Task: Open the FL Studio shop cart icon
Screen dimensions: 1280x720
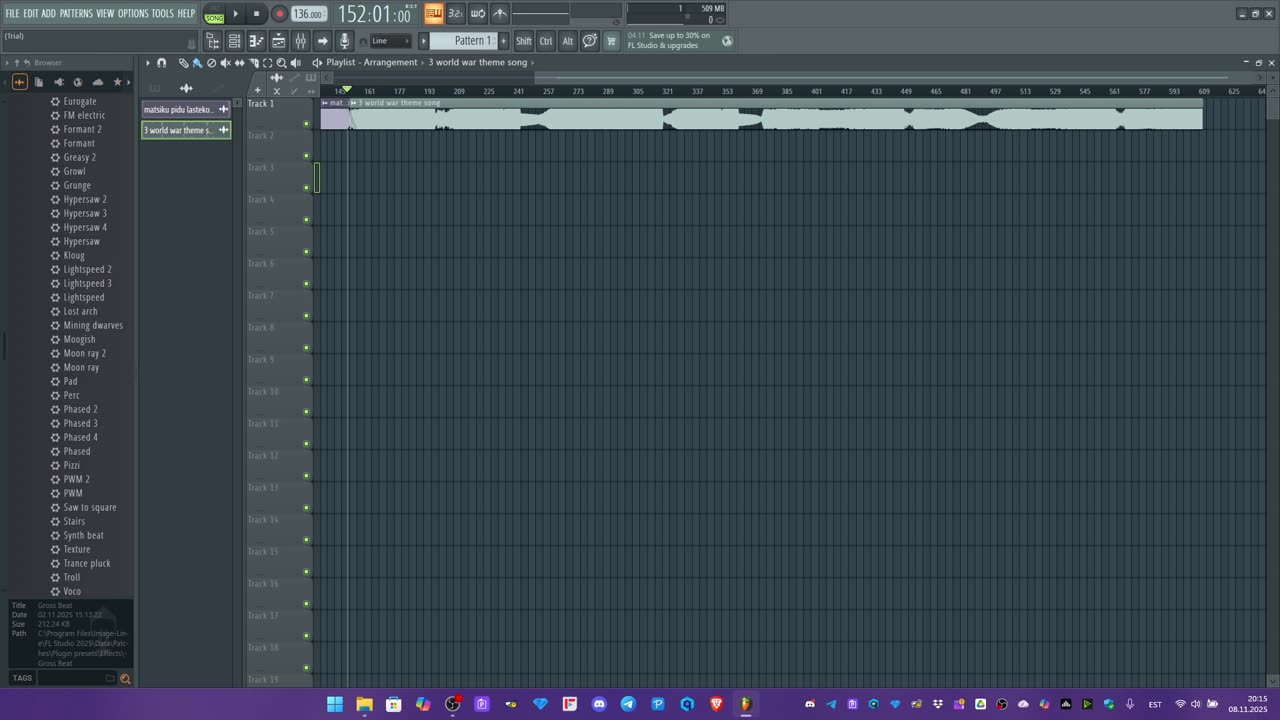Action: [x=611, y=41]
